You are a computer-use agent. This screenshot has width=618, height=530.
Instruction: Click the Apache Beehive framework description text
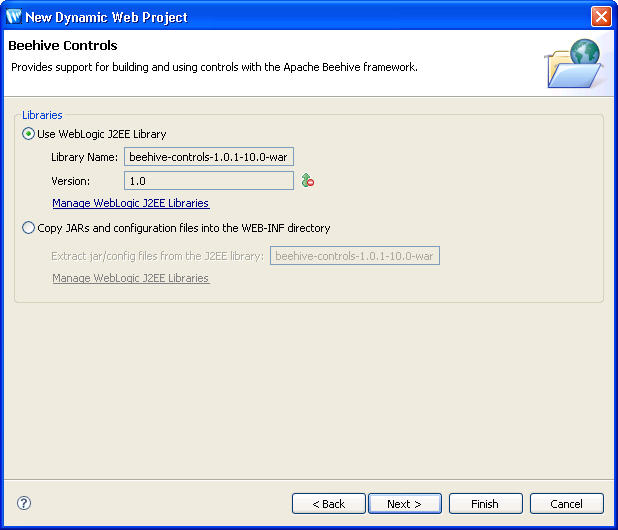214,67
